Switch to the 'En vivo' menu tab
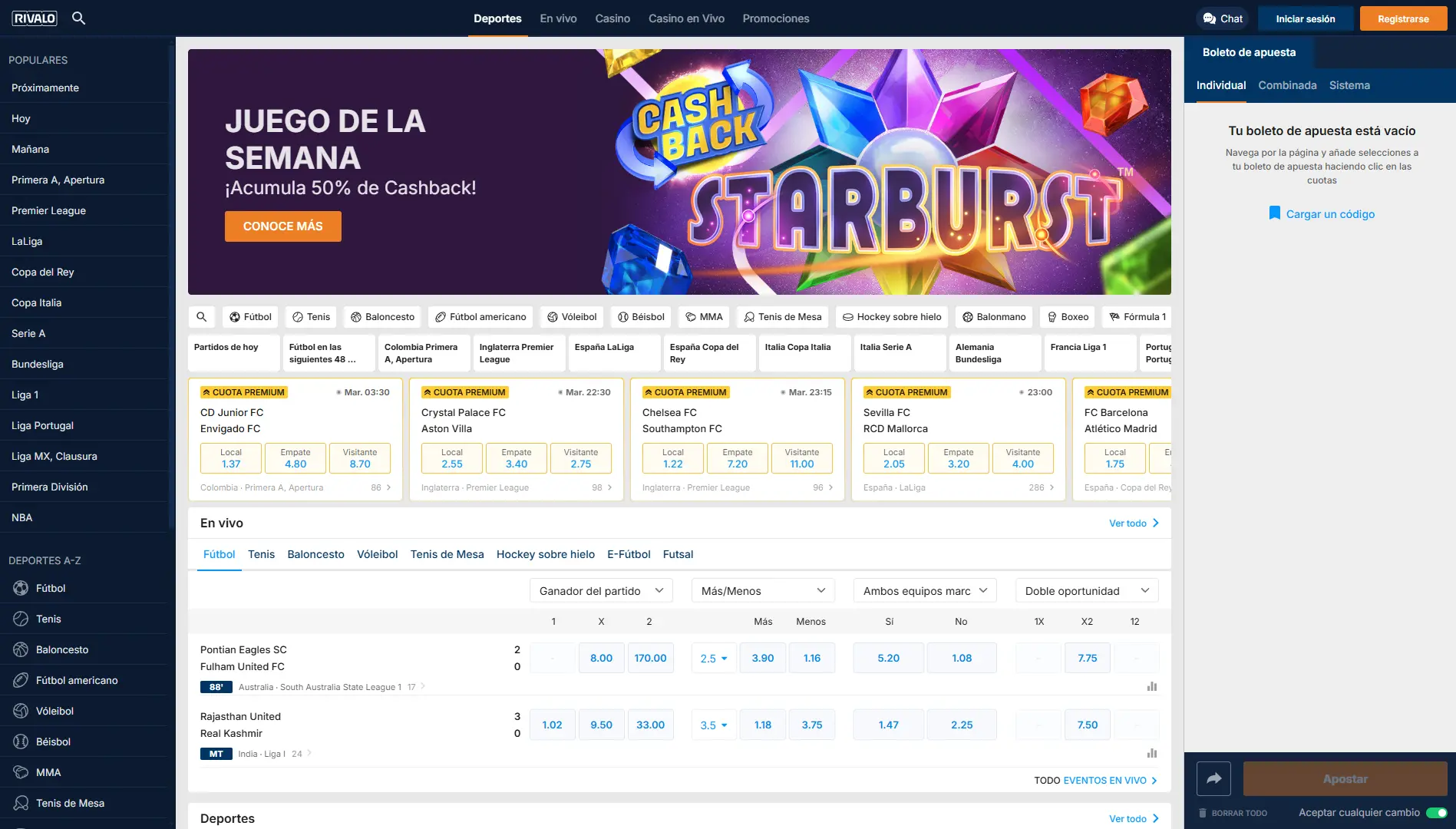 [558, 18]
